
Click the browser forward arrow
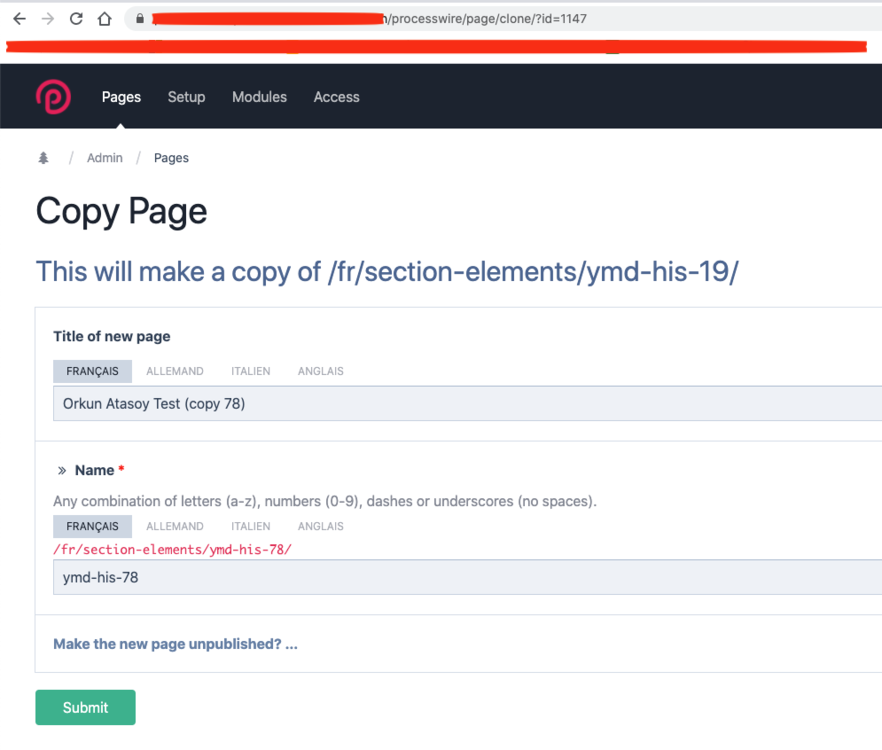pyautogui.click(x=47, y=18)
